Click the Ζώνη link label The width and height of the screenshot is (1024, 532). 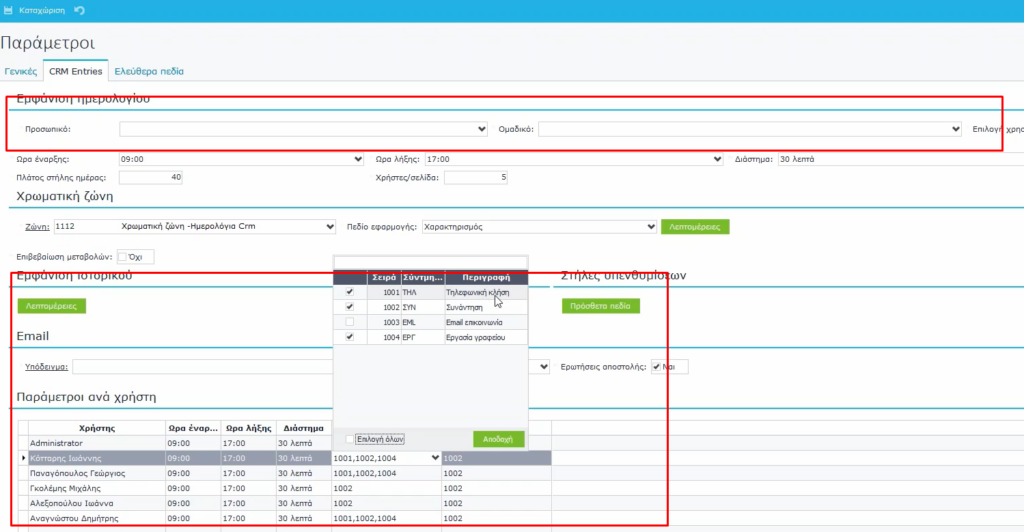click(x=37, y=227)
